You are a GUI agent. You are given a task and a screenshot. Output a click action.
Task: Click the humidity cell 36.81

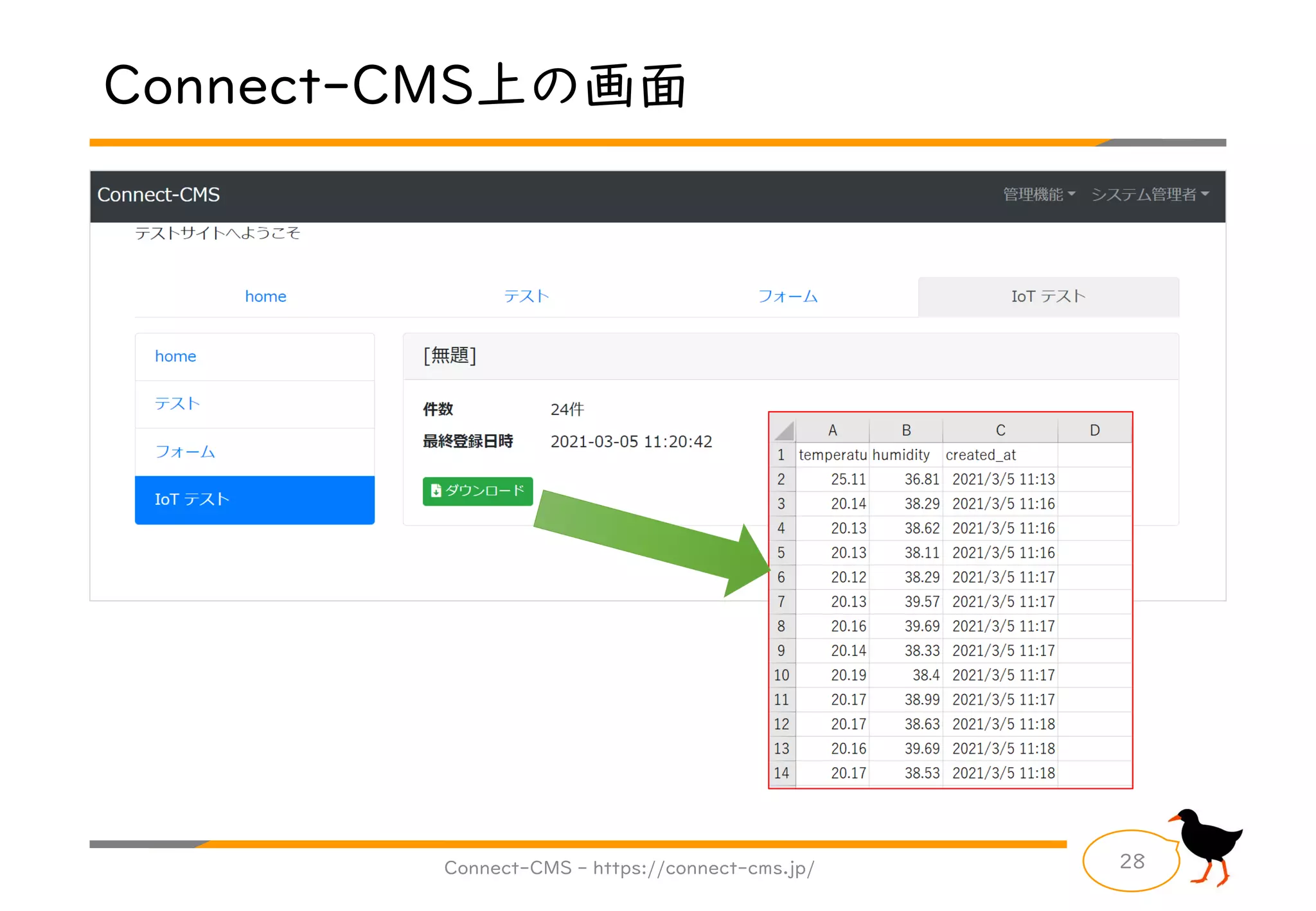click(x=906, y=479)
